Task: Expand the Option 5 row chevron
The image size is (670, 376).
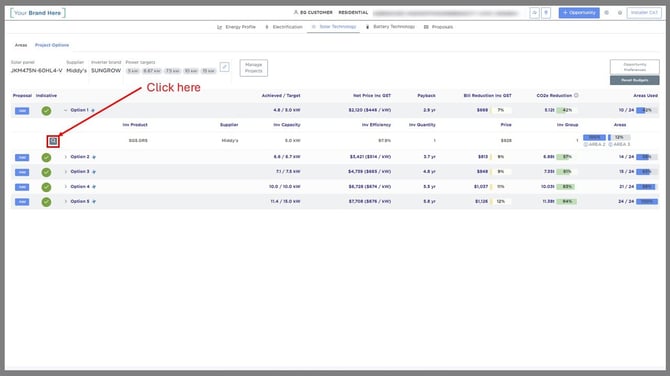Action: pyautogui.click(x=65, y=201)
